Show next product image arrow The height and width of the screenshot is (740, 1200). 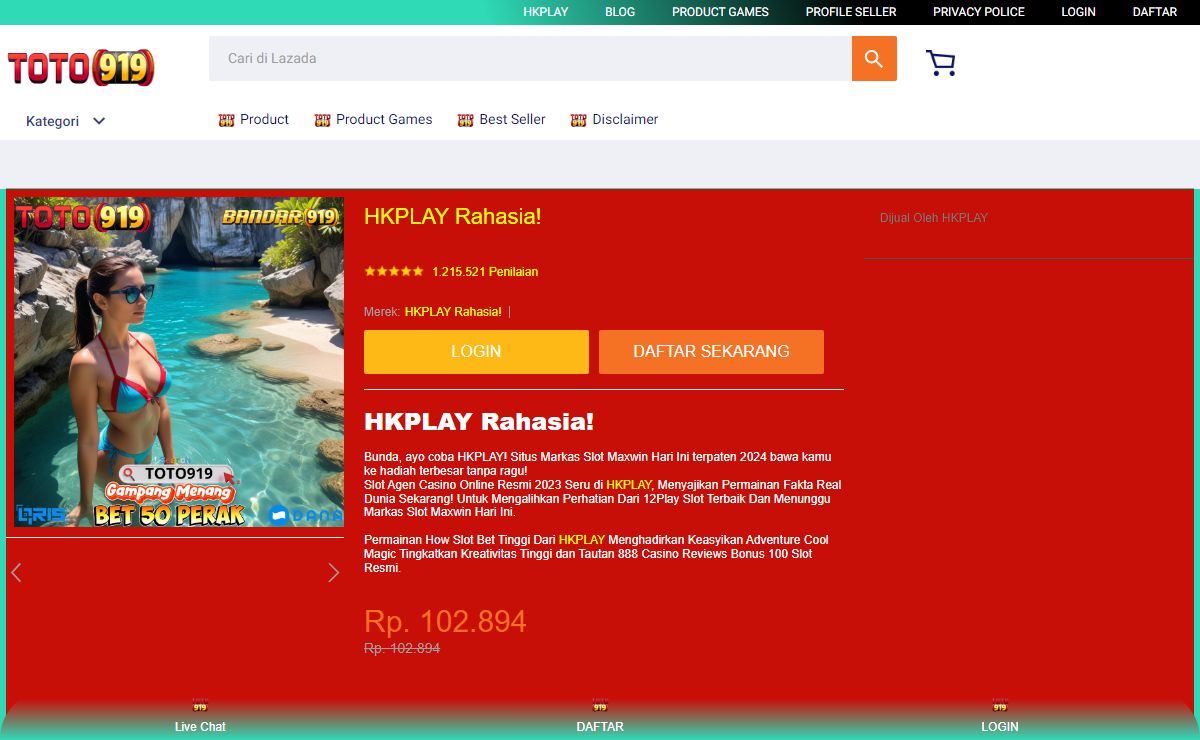tap(334, 572)
